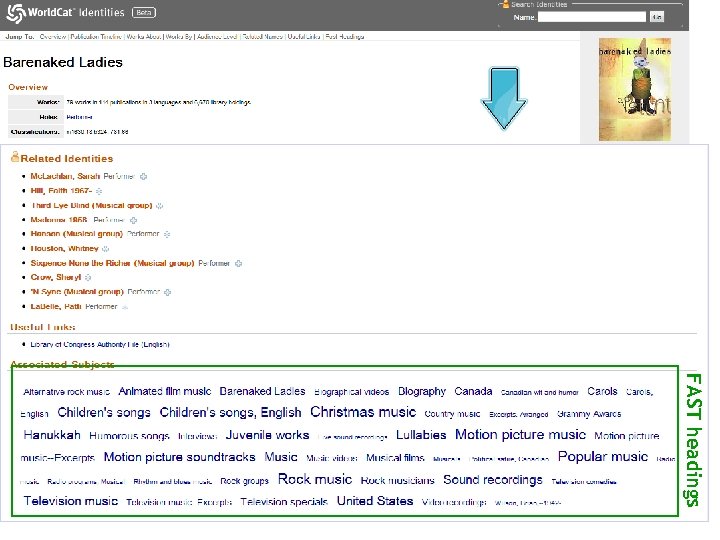Click Juvenile works subject tag
This screenshot has width=720, height=540.
268,435
